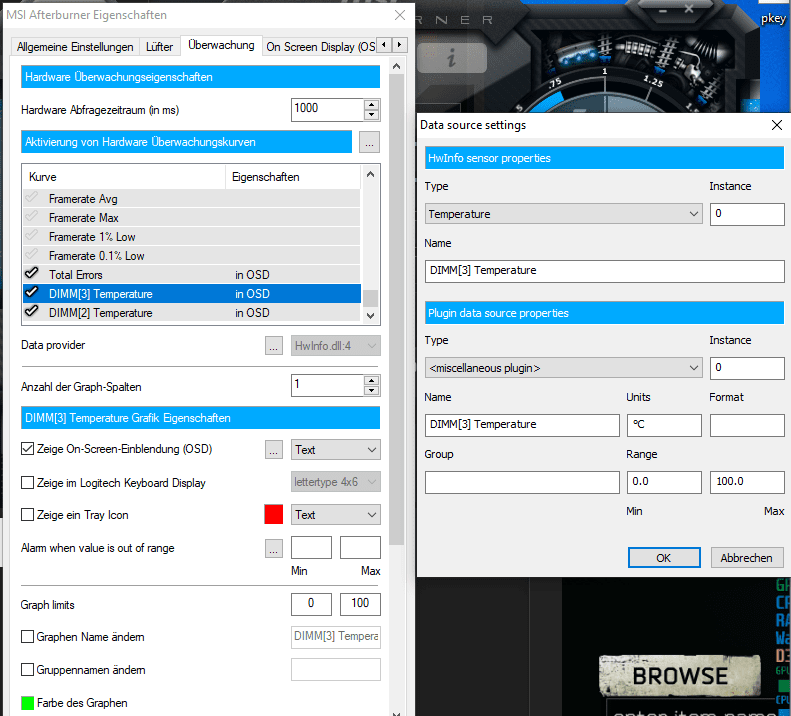Toggle Framerate Avg curve checkmark
The width and height of the screenshot is (791, 716).
(31, 197)
